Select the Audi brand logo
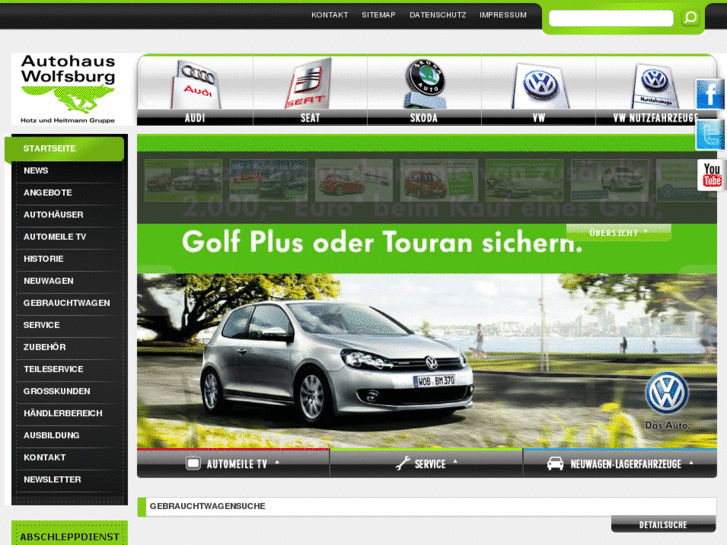 point(195,85)
